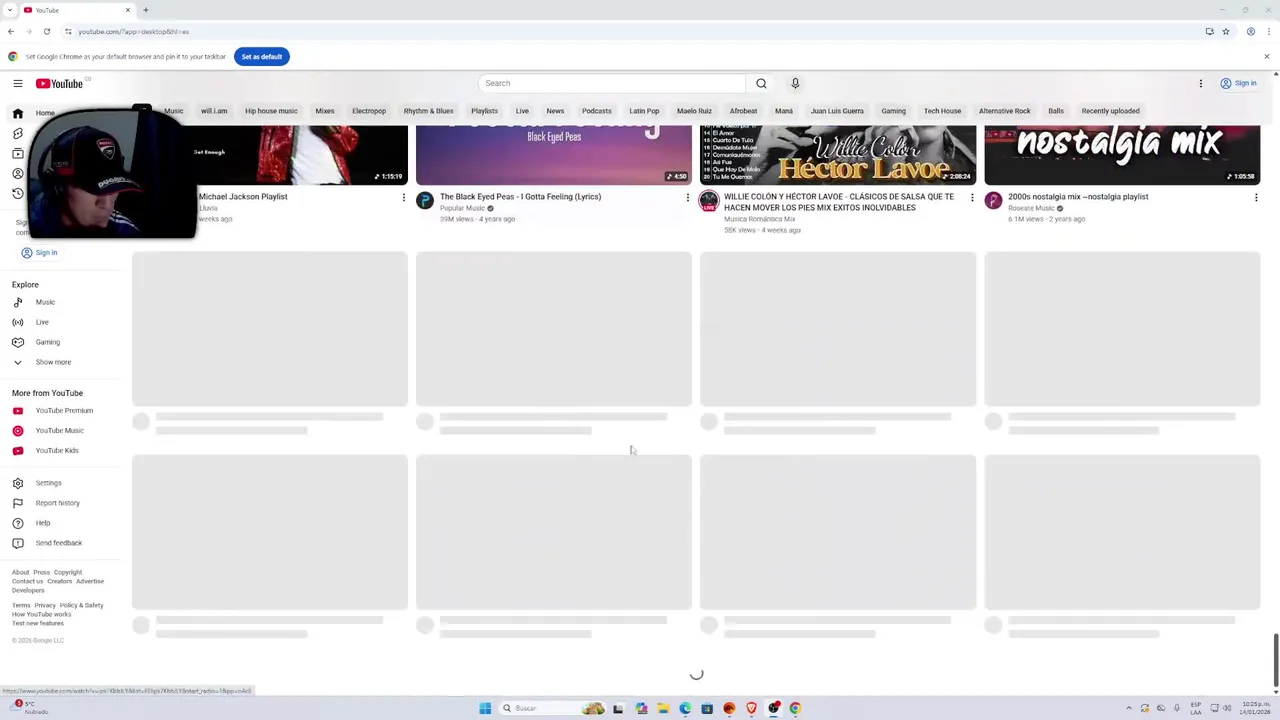Open the Chrome profile icon
Screen dimensions: 1280x720
tap(1250, 32)
